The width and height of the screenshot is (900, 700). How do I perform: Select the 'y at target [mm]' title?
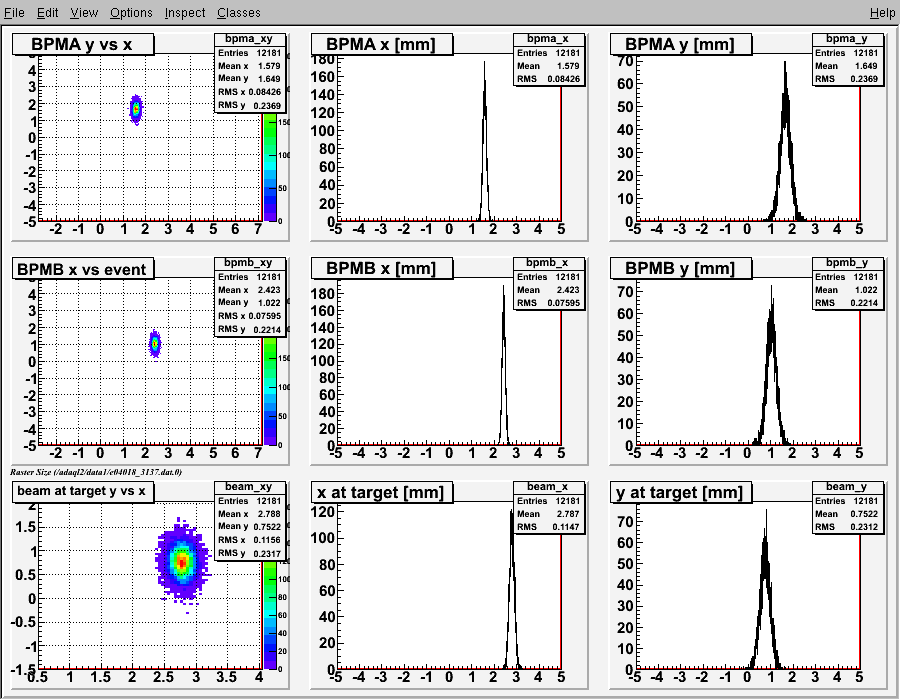click(681, 492)
